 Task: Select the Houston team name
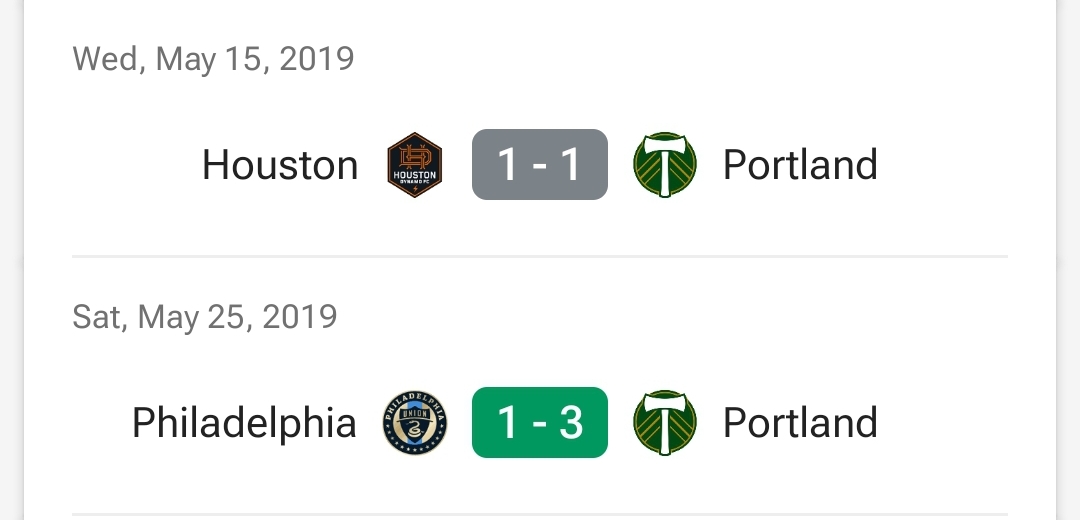coord(280,165)
